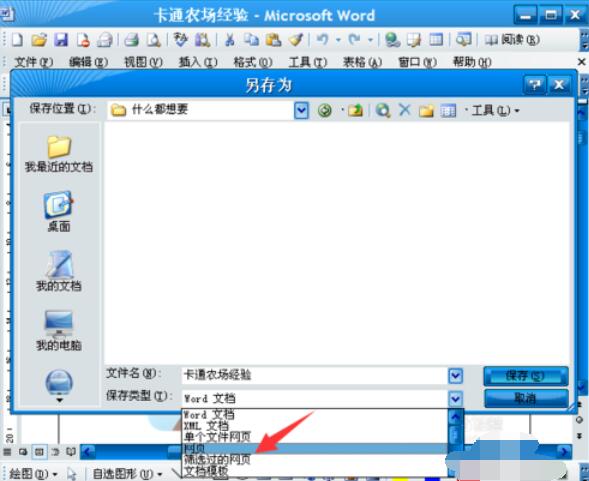Image resolution: width=589 pixels, height=481 pixels.
Task: Click the Cut scissors icon
Action: click(x=230, y=39)
